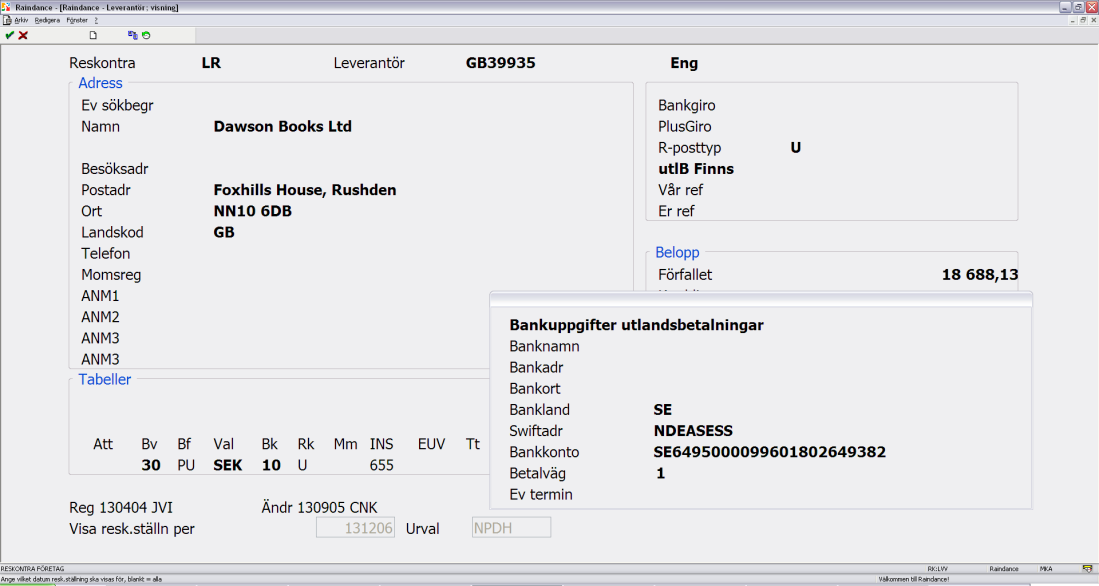
Task: Click the Landskod value GB
Action: point(224,232)
